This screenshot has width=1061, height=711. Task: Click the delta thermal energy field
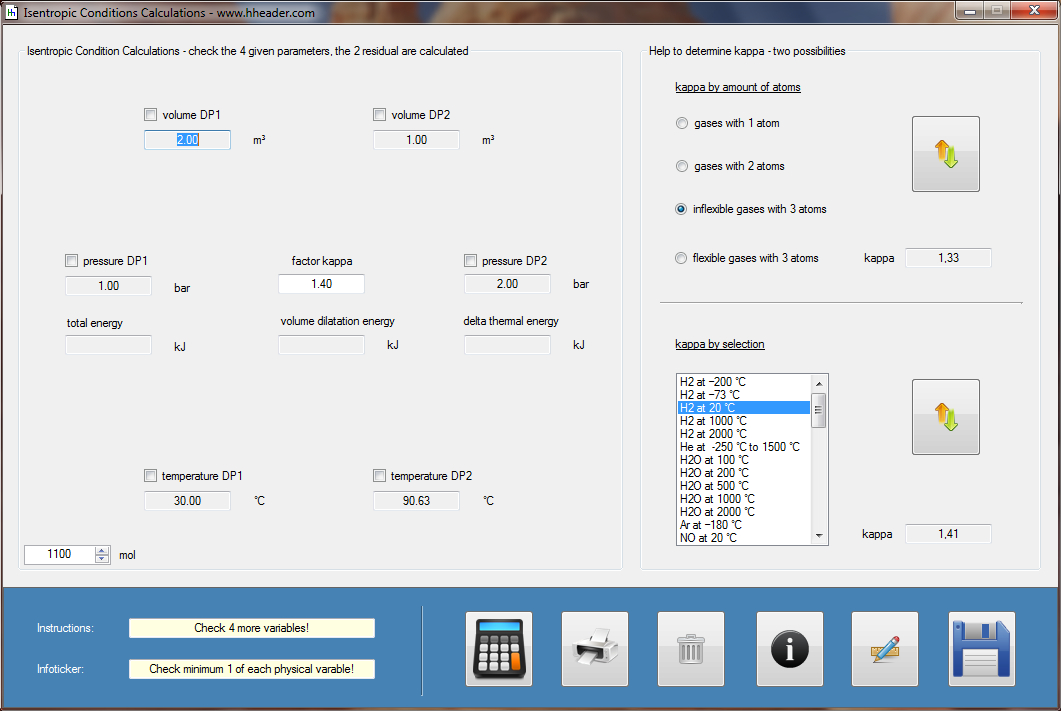coord(507,345)
